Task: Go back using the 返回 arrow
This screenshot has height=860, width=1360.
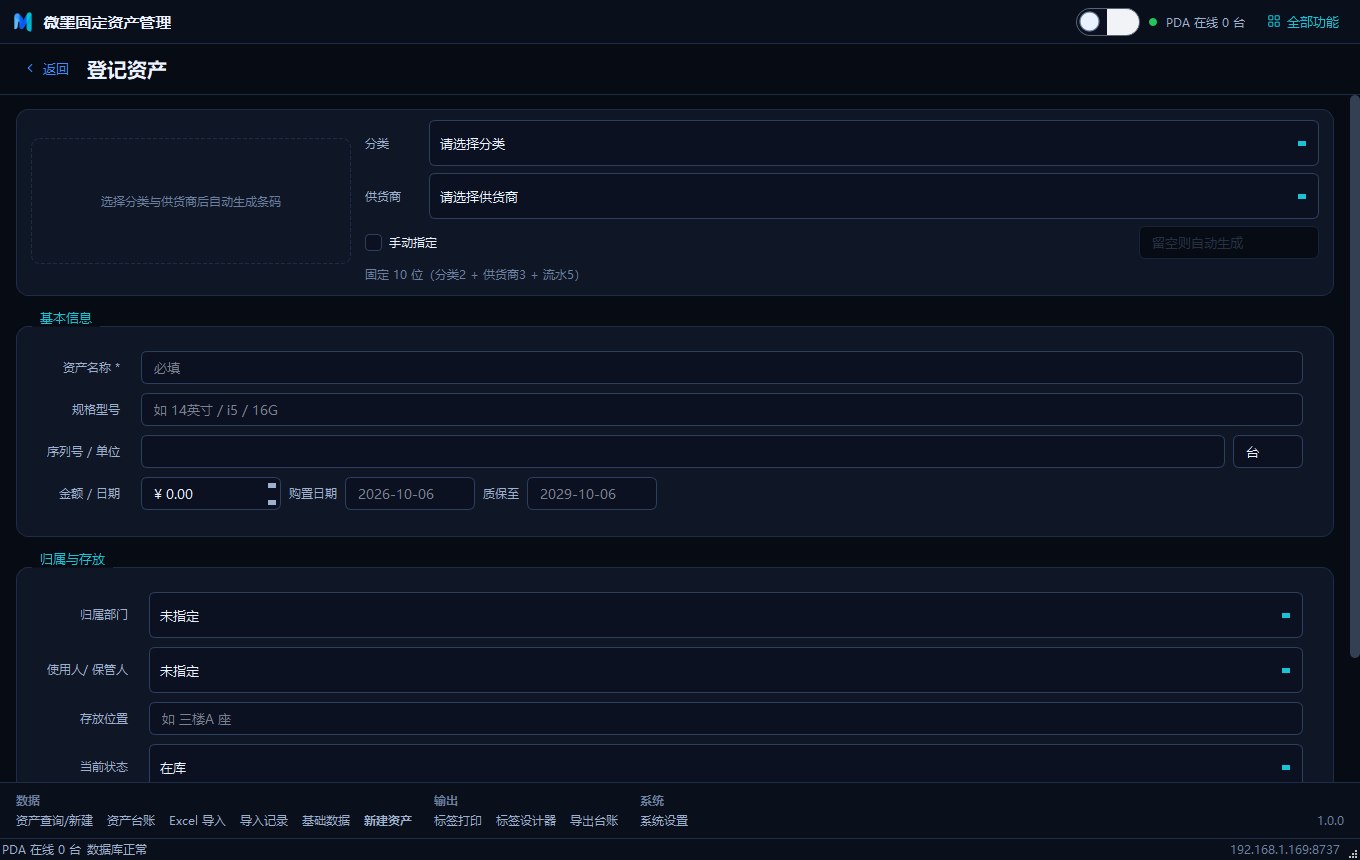Action: [x=47, y=69]
